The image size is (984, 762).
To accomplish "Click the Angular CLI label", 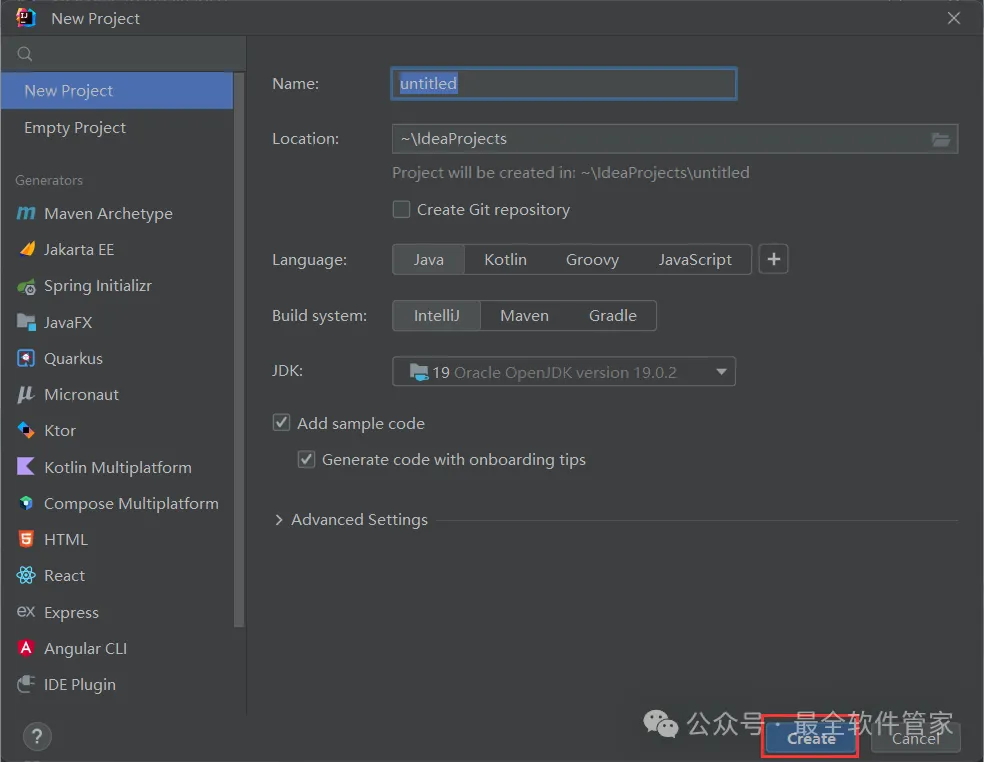I will [85, 648].
